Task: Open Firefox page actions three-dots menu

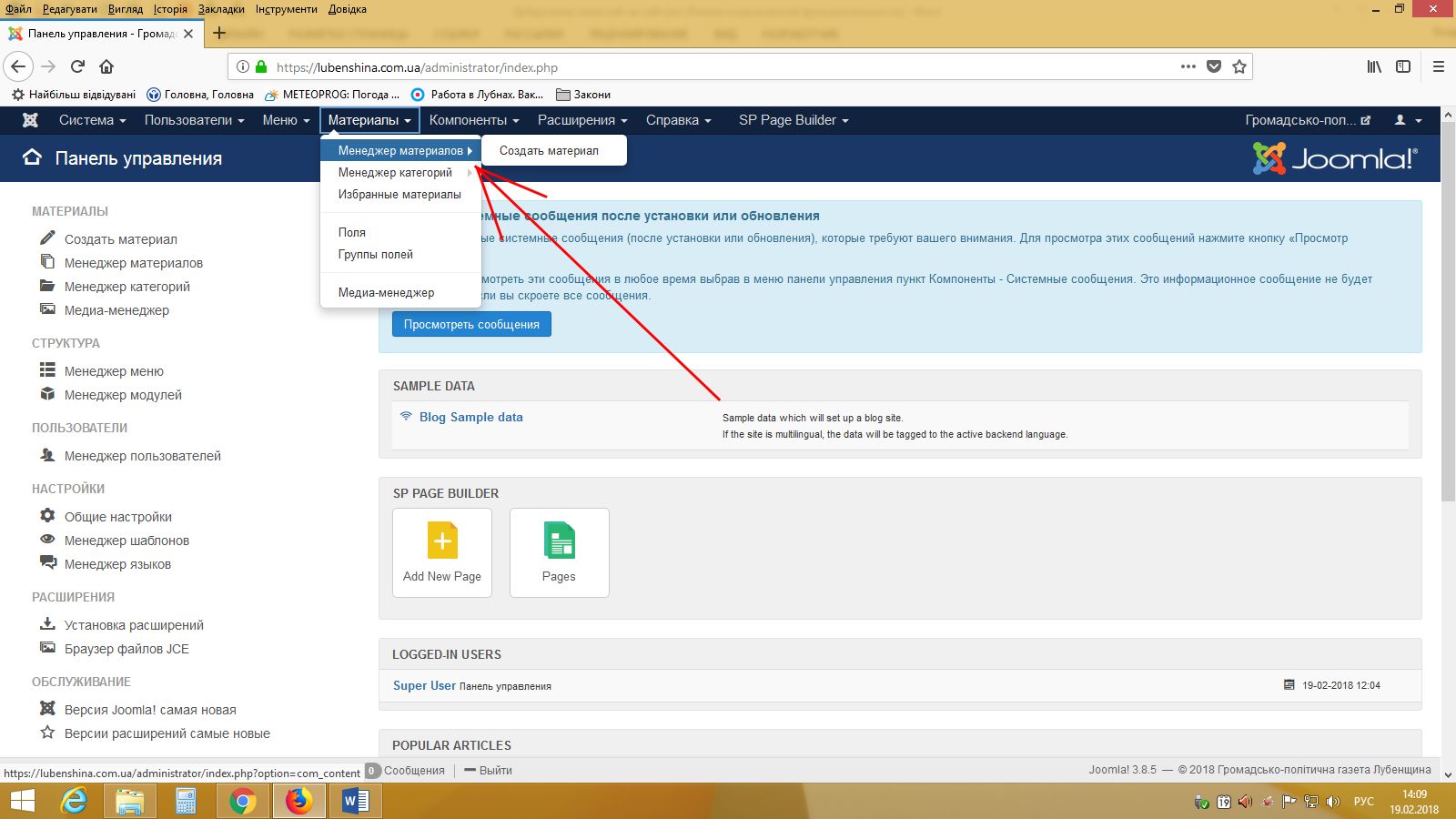Action: pos(1188,66)
